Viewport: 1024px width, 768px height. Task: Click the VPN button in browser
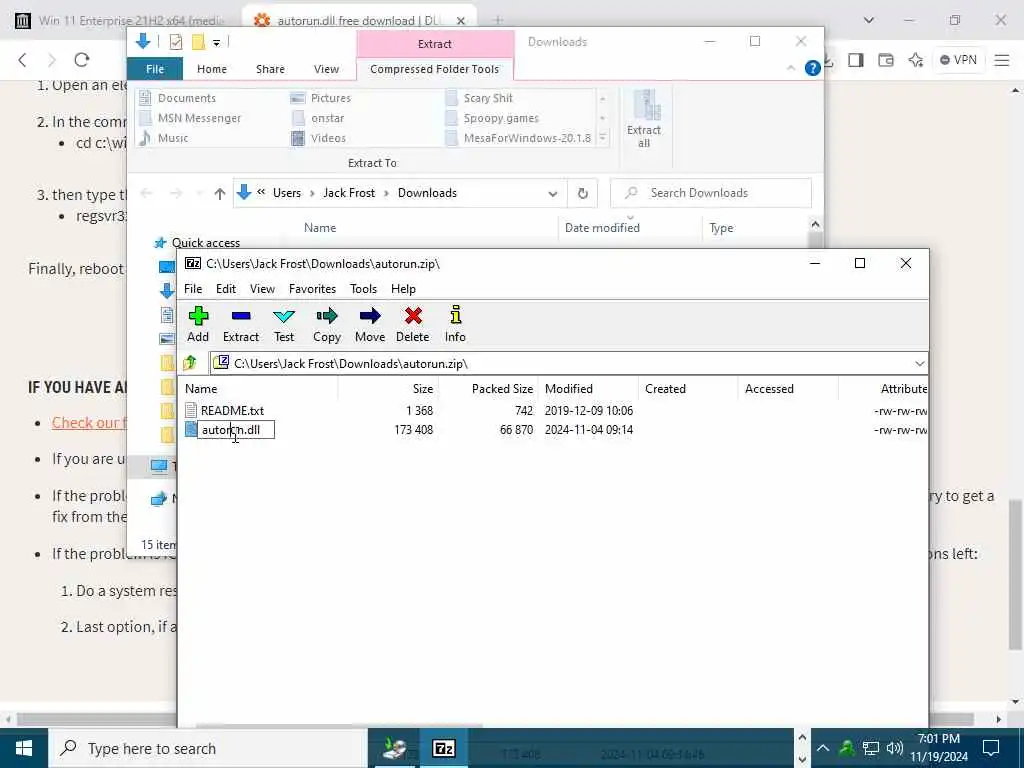coord(958,60)
